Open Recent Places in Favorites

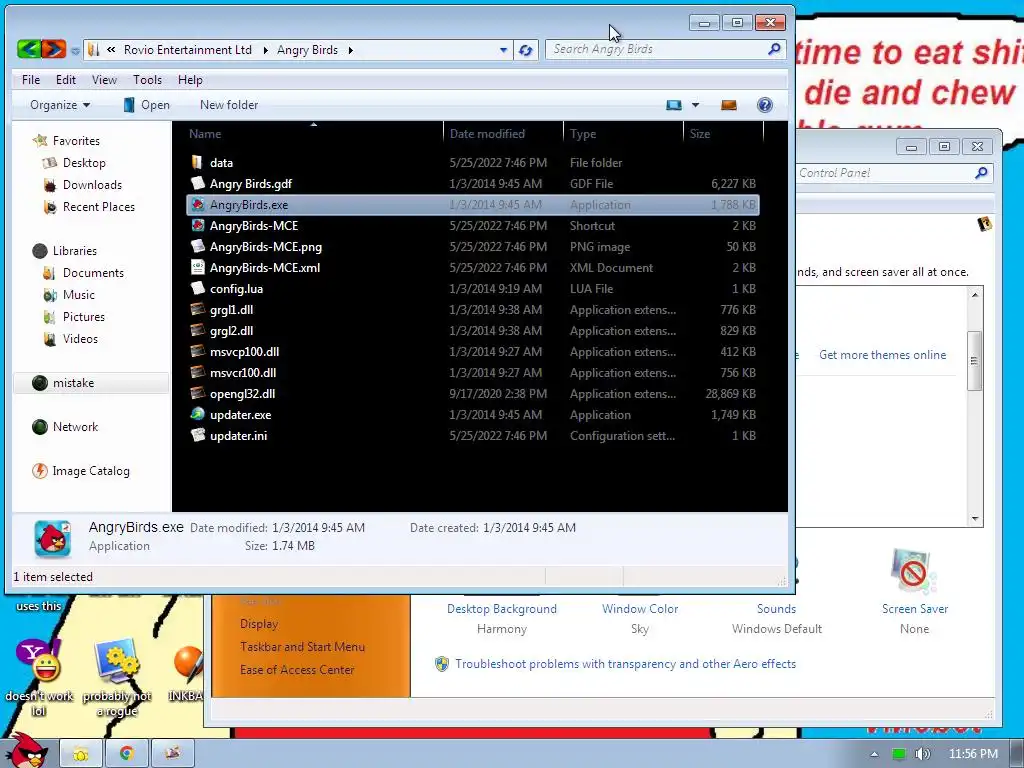[x=99, y=207]
